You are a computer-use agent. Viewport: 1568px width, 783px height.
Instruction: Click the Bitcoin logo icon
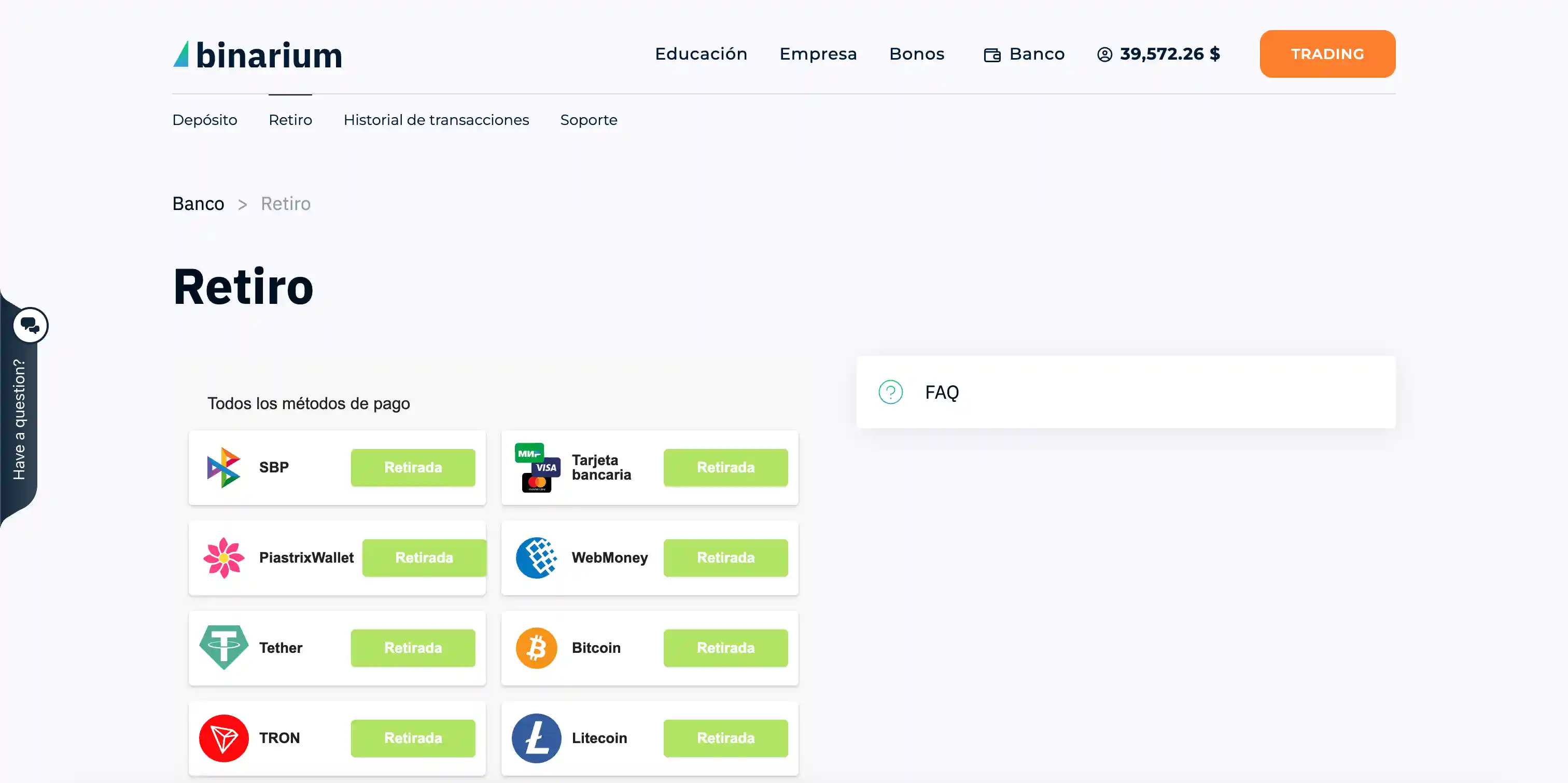coord(536,648)
